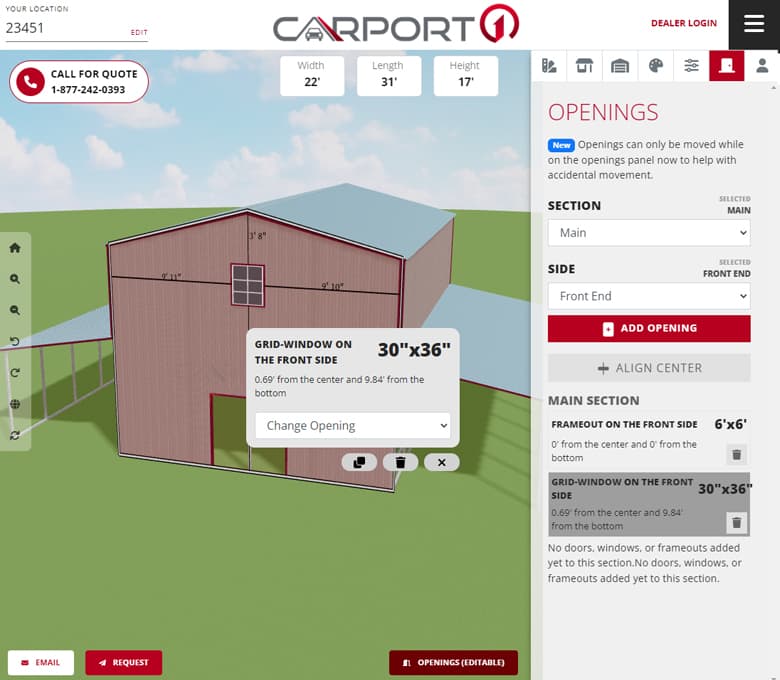The width and height of the screenshot is (780, 680).
Task: Close the grid-window popup
Action: (441, 462)
